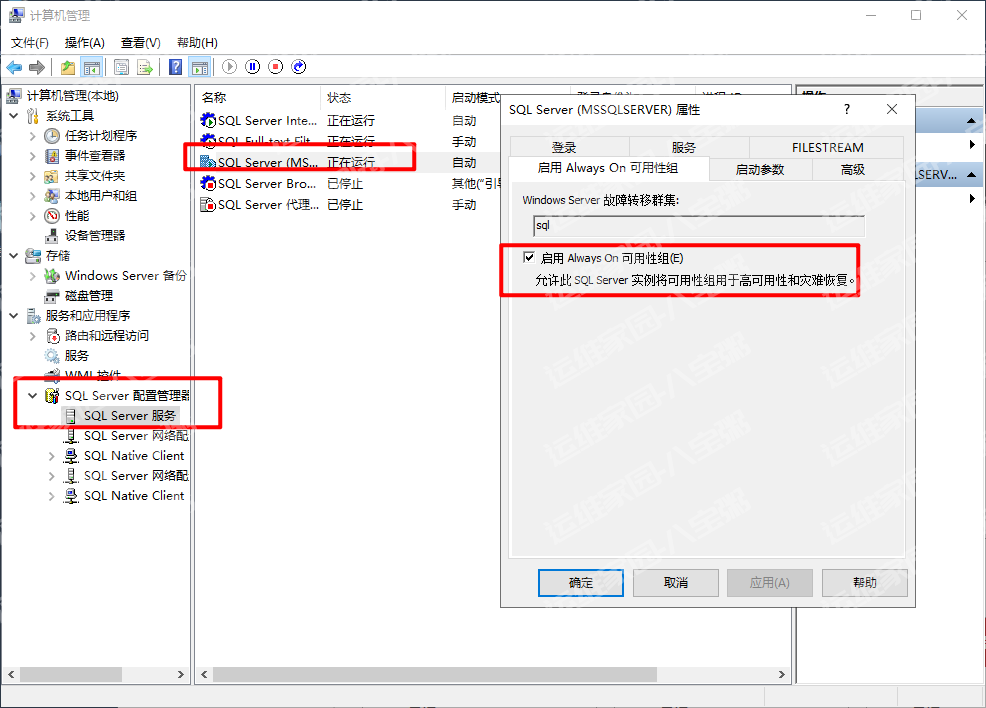Collapse the SQL Server 配置管理器 node
986x708 pixels.
pos(33,396)
